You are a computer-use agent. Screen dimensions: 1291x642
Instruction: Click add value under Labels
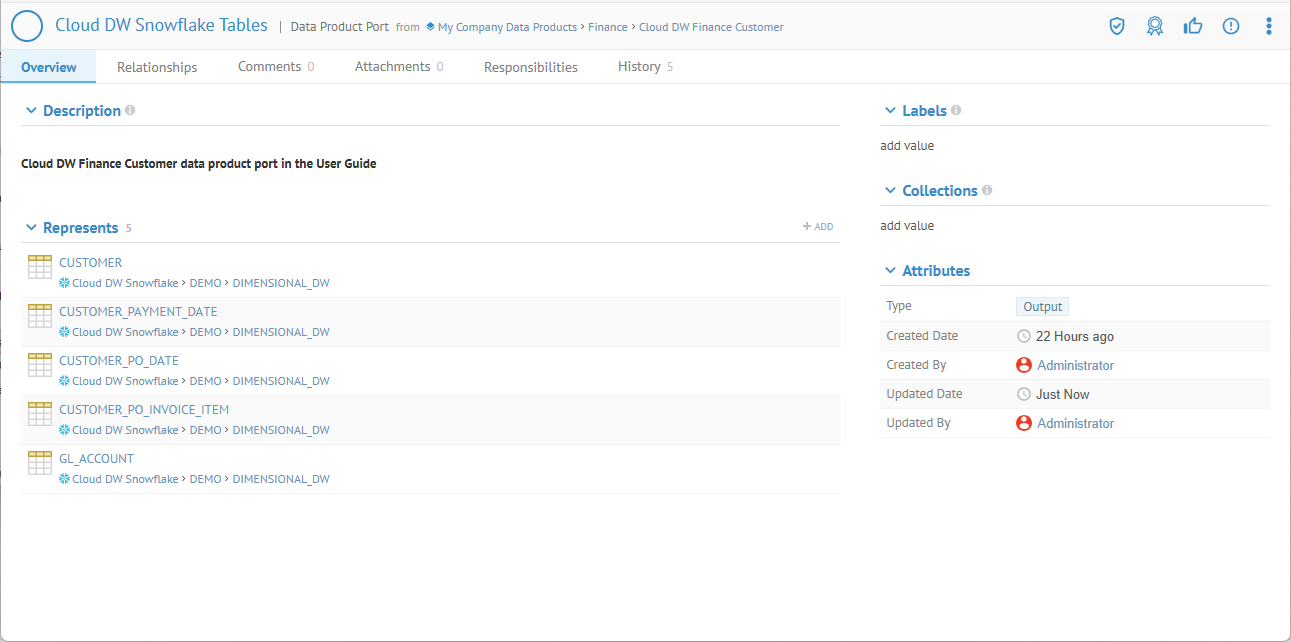point(907,146)
